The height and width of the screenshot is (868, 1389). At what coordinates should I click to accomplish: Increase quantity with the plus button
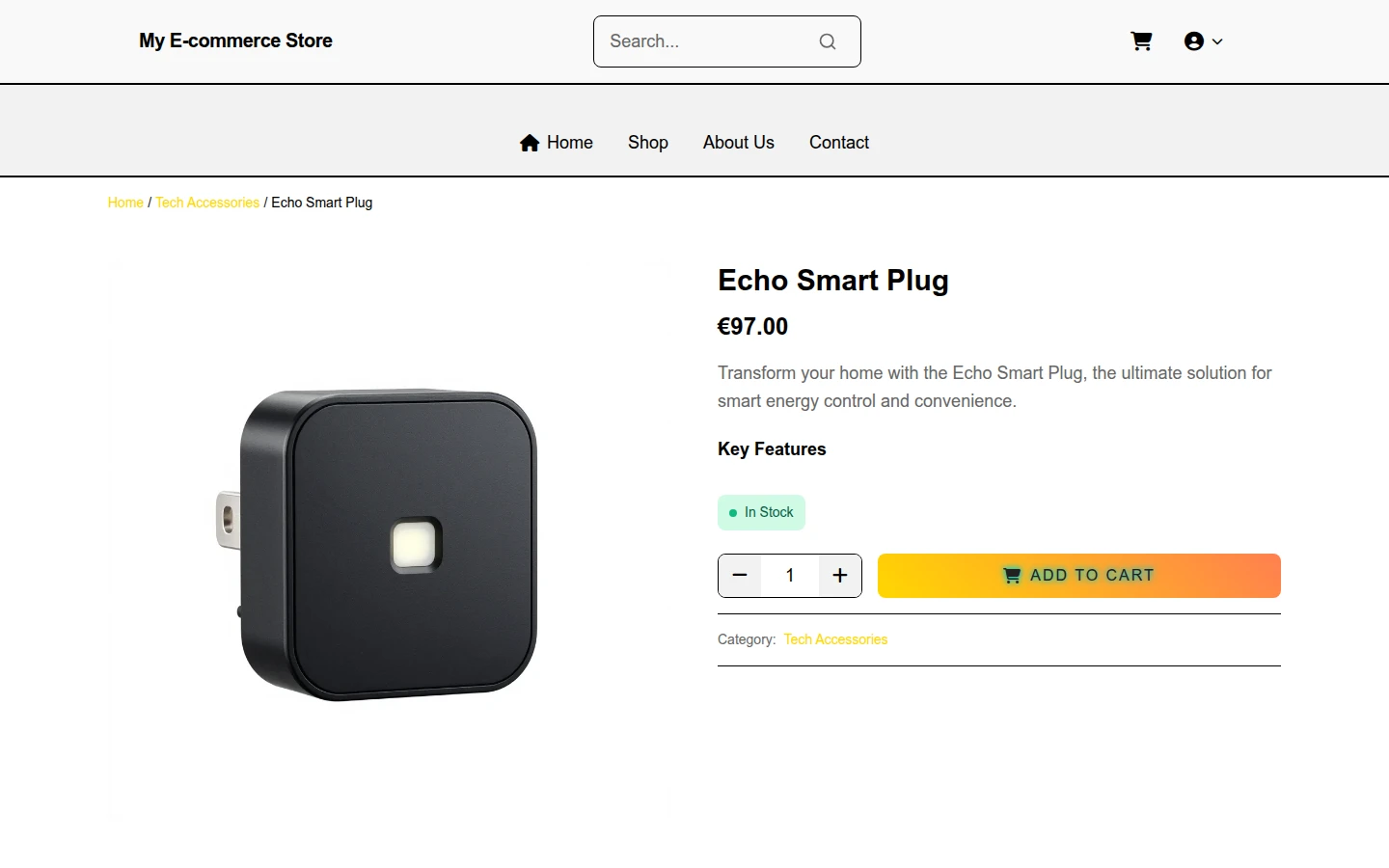840,576
